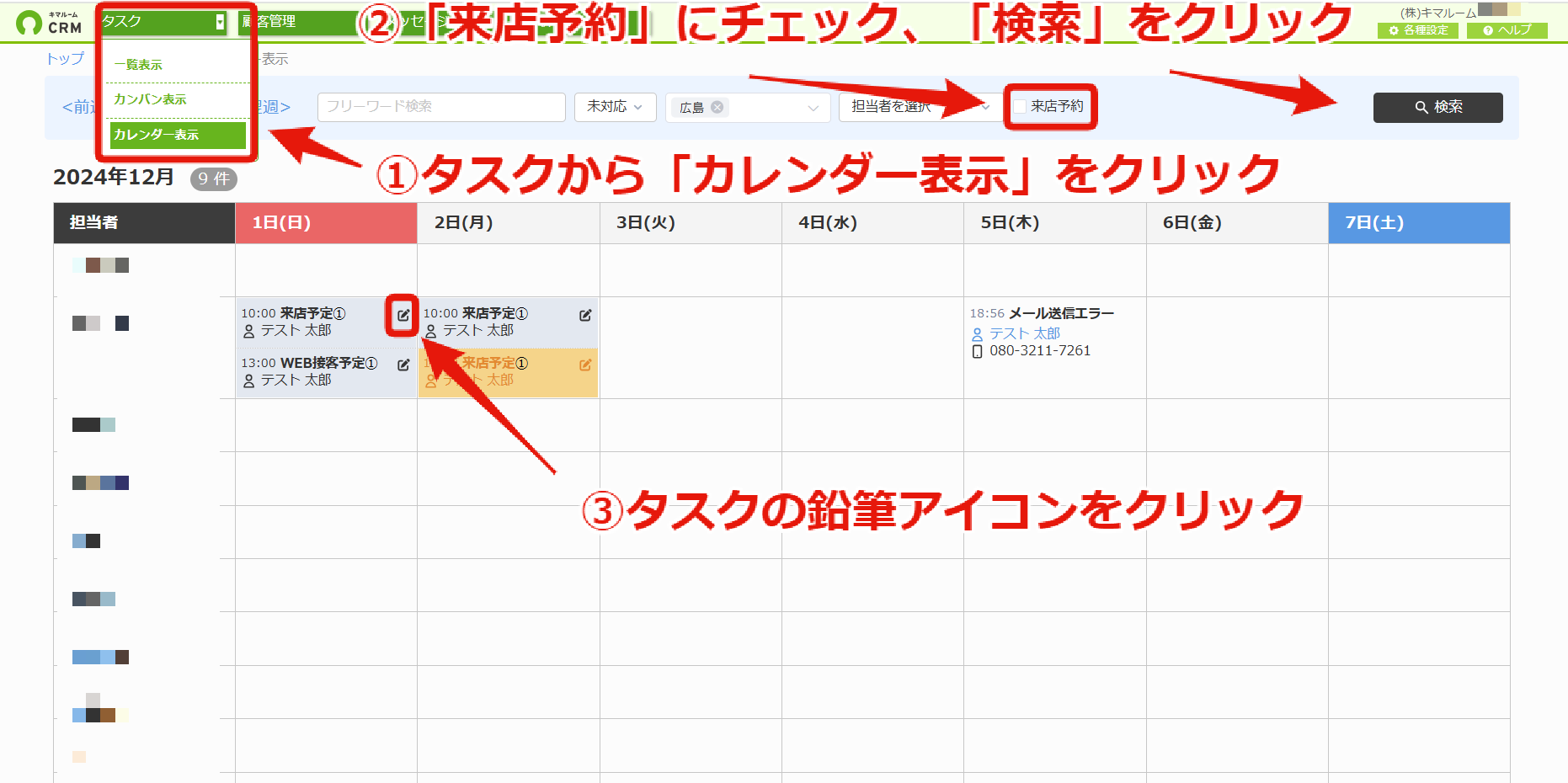Image resolution: width=1568 pixels, height=783 pixels.
Task: Click 13:00 WEB接客予定① task title
Action: [x=328, y=364]
